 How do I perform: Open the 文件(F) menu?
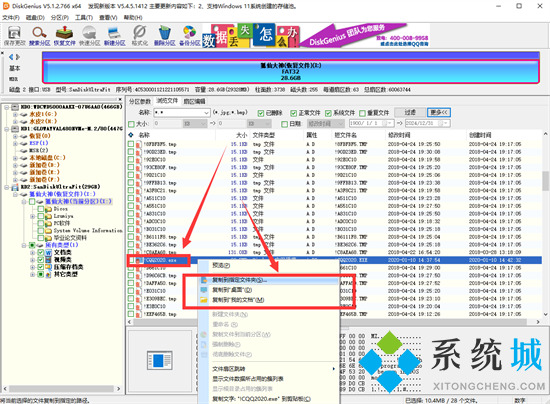[11, 18]
